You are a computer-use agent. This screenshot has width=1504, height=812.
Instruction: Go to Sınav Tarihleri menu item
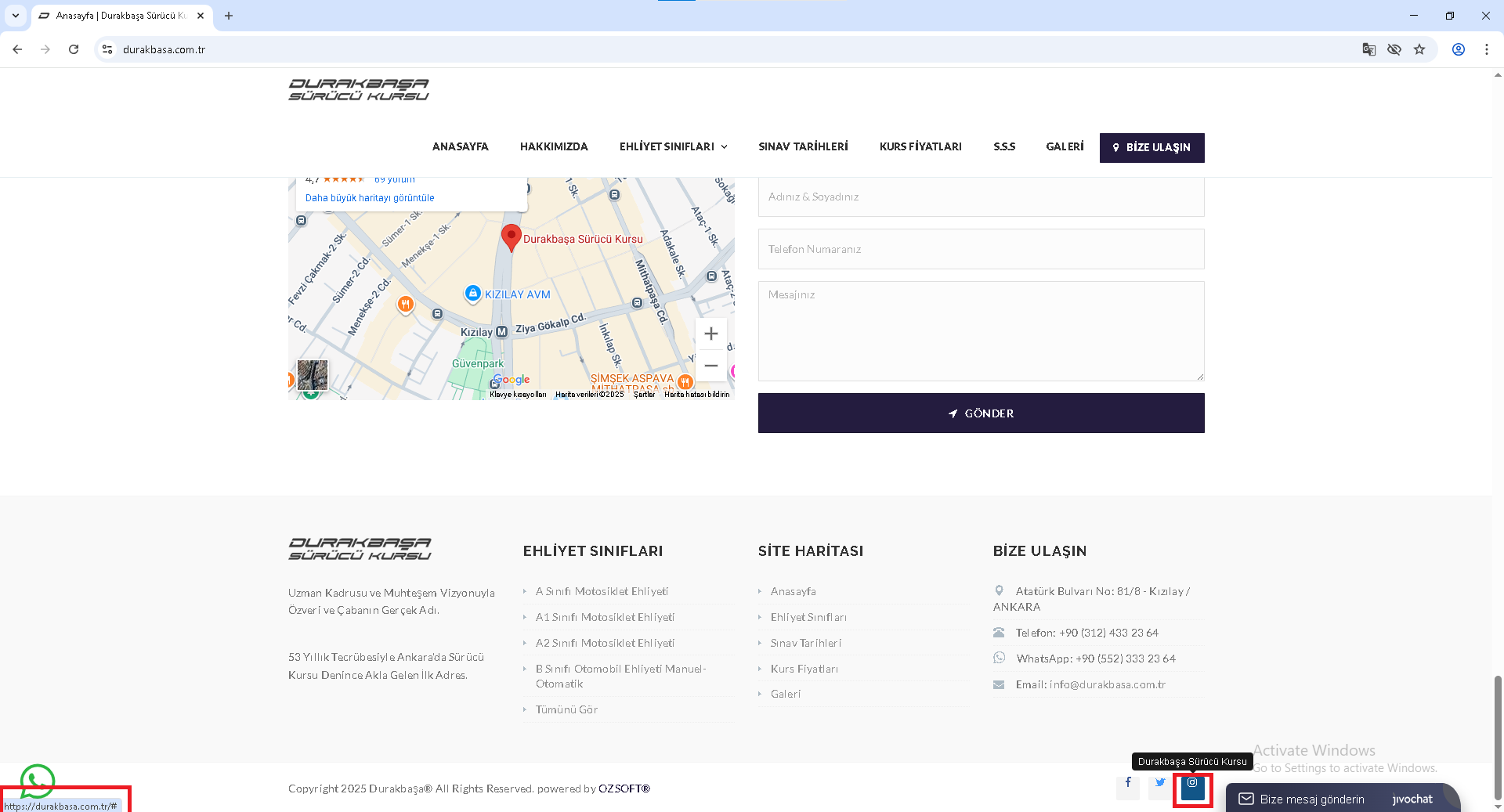pos(803,147)
